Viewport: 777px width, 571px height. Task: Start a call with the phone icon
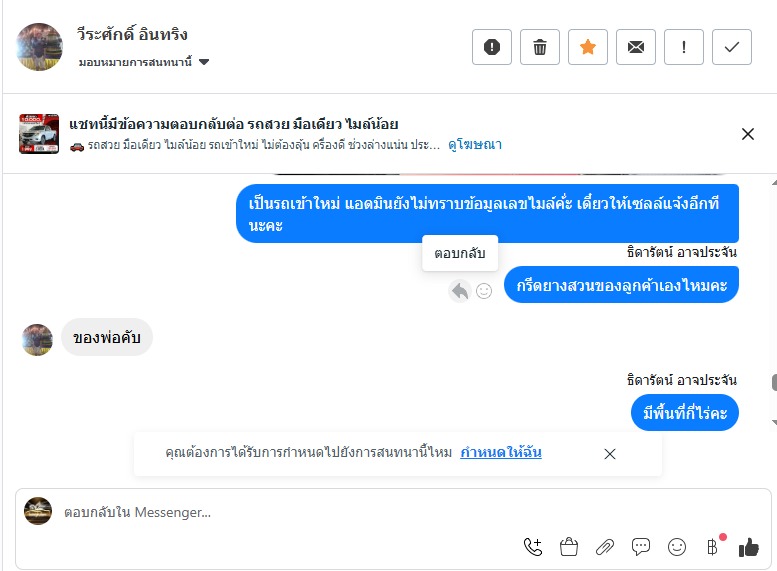click(533, 547)
